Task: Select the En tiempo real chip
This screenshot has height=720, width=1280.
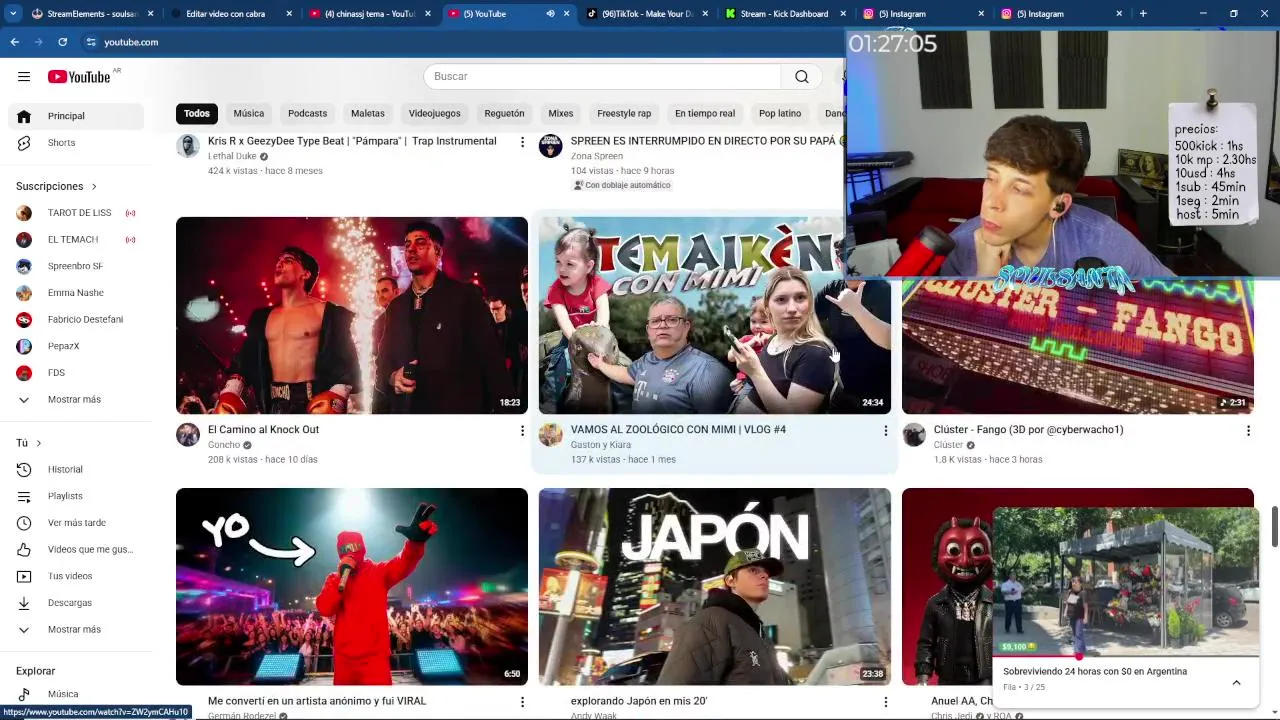Action: click(x=705, y=114)
